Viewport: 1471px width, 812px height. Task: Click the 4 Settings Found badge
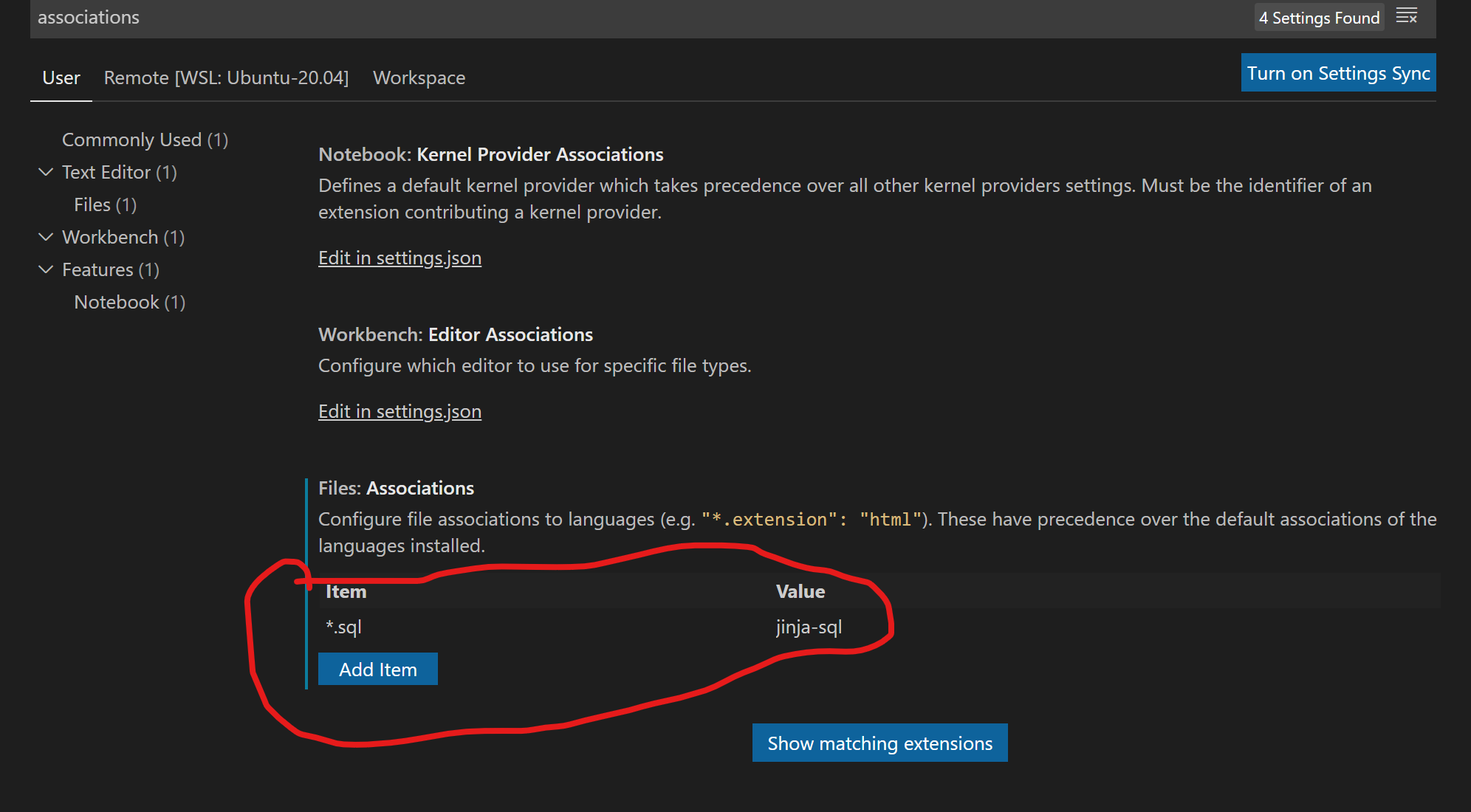pos(1319,18)
